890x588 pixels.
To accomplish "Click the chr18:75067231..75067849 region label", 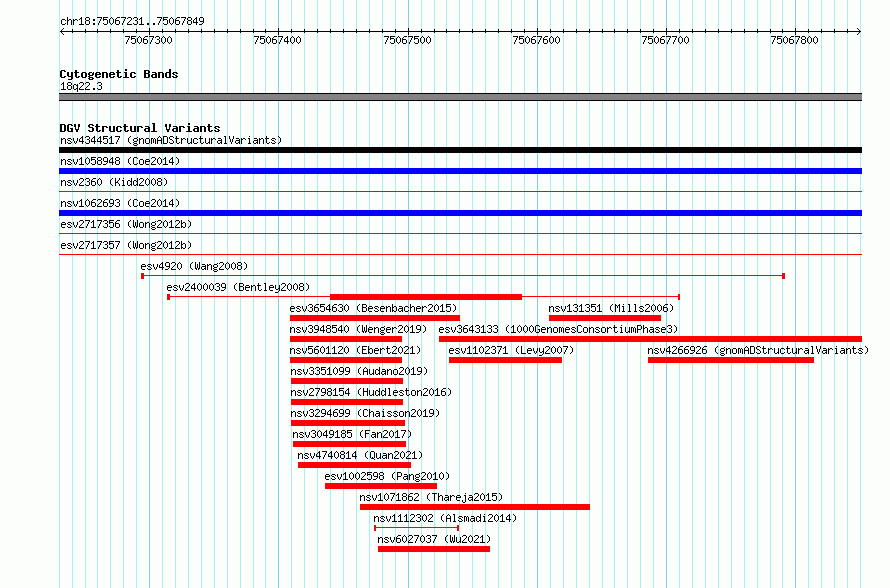I will tap(132, 21).
